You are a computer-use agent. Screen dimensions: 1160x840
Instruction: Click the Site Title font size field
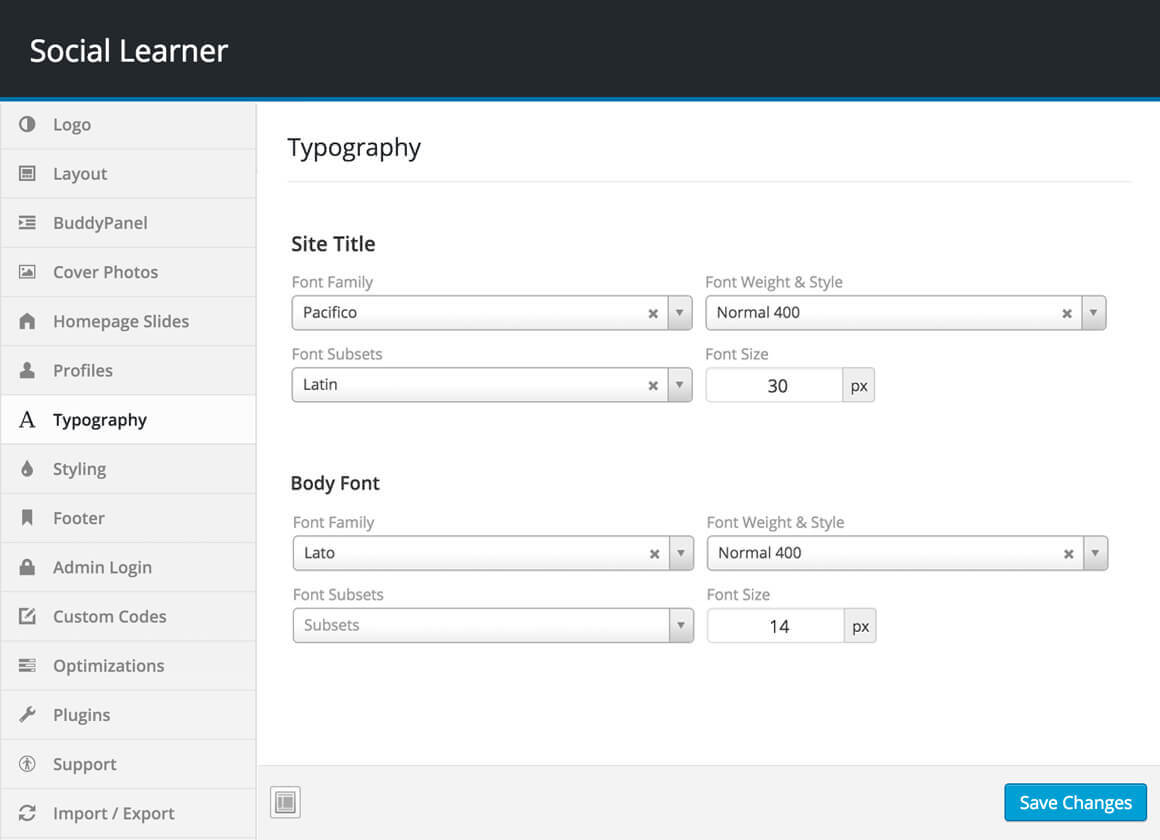(x=775, y=386)
